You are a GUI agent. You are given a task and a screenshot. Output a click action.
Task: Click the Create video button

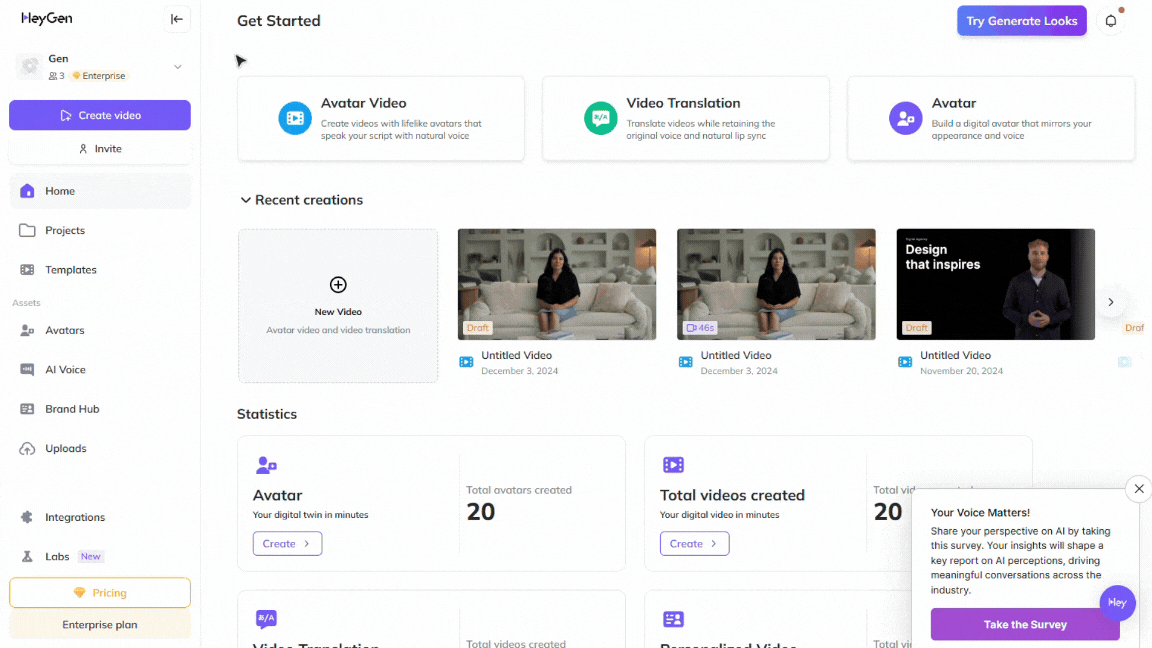100,115
